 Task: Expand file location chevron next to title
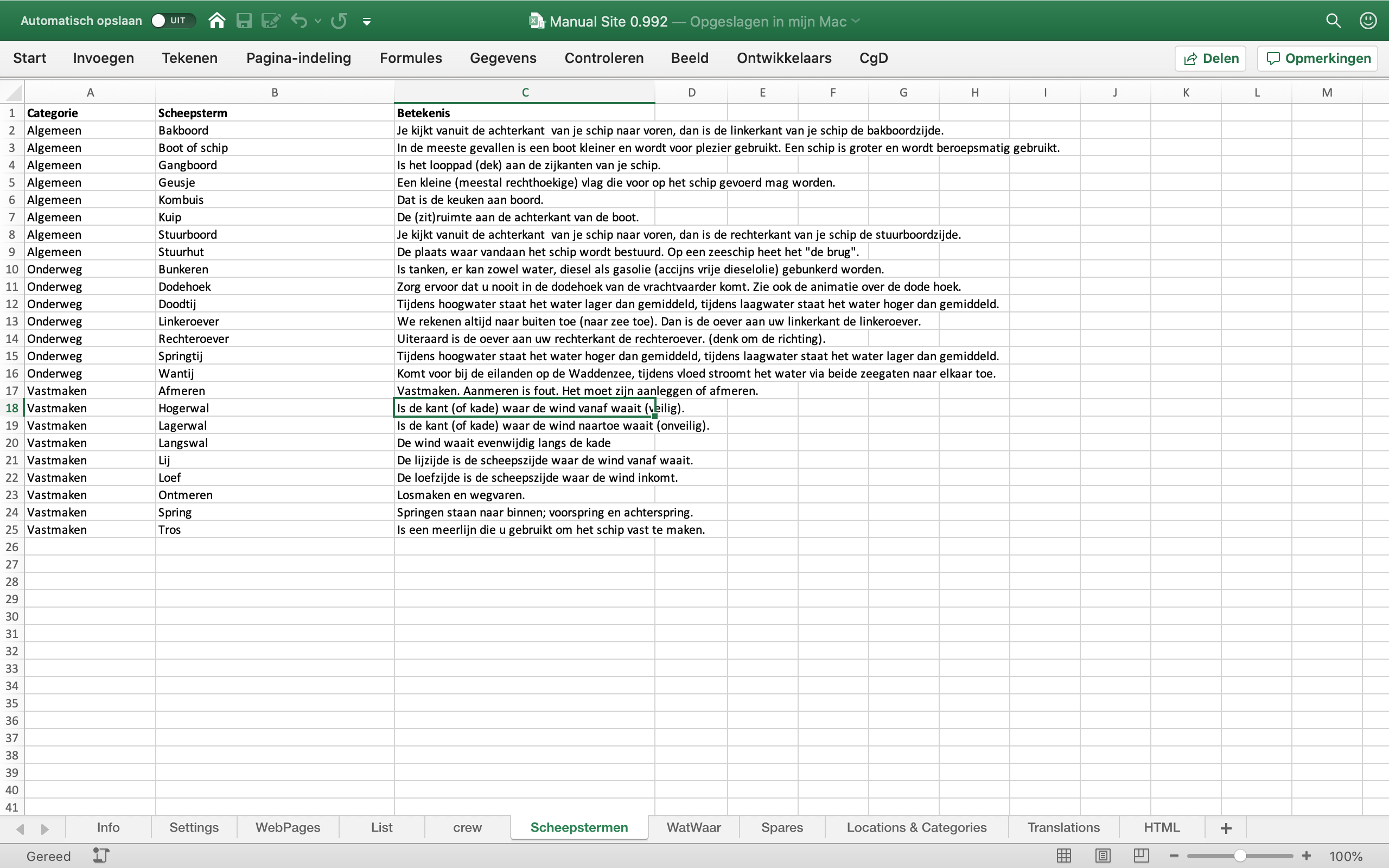point(856,21)
